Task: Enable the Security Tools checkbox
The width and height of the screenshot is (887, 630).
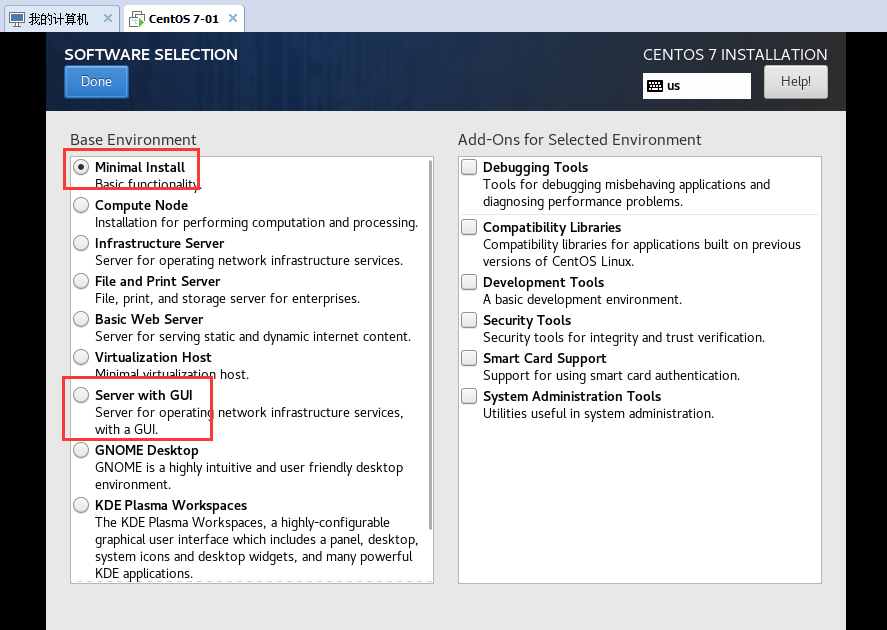Action: point(469,320)
